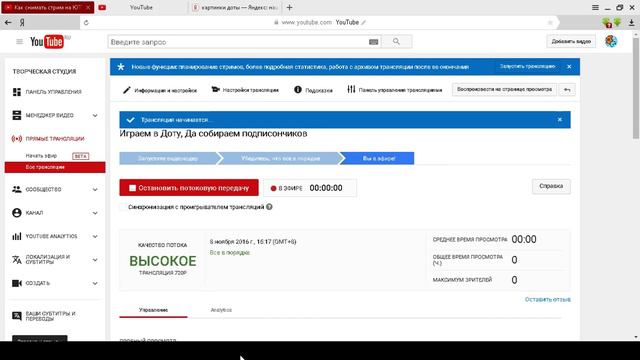Select Начать эфир in sidebar
Image resolution: width=640 pixels, height=360 pixels.
point(41,156)
